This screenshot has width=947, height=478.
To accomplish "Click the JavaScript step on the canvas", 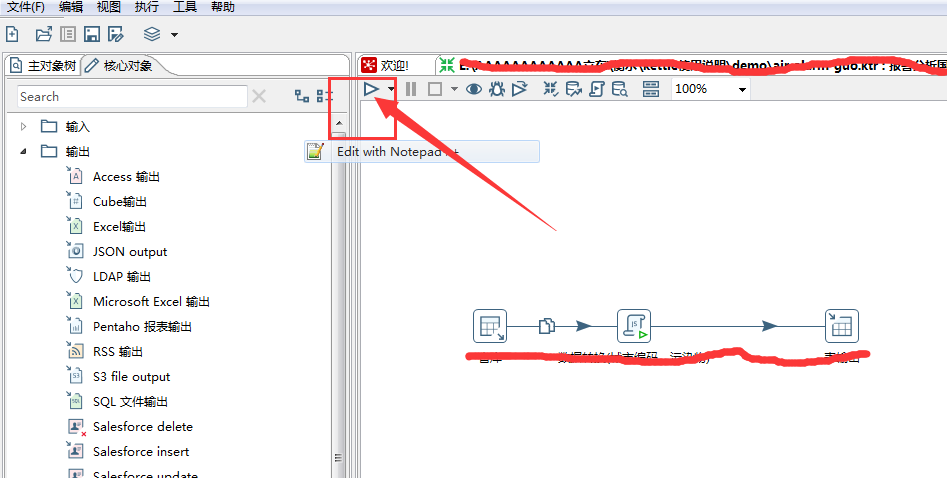I will click(634, 326).
